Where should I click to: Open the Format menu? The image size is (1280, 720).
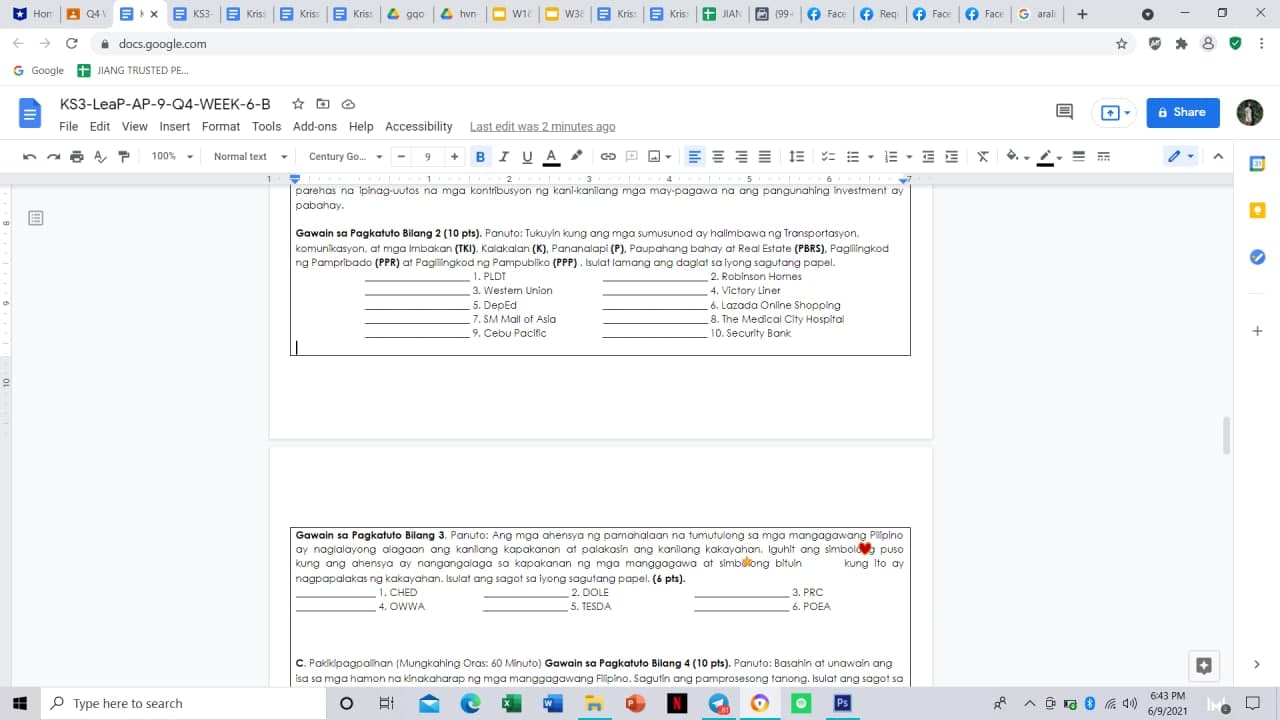[221, 127]
